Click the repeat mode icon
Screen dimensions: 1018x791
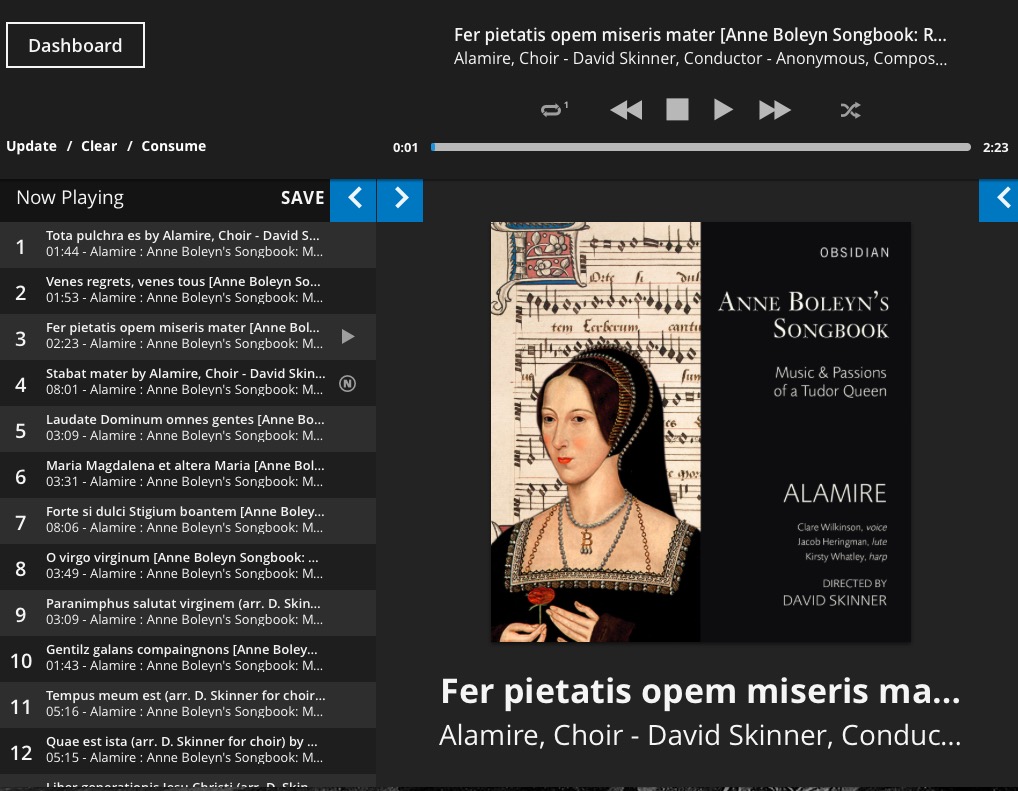pos(553,110)
